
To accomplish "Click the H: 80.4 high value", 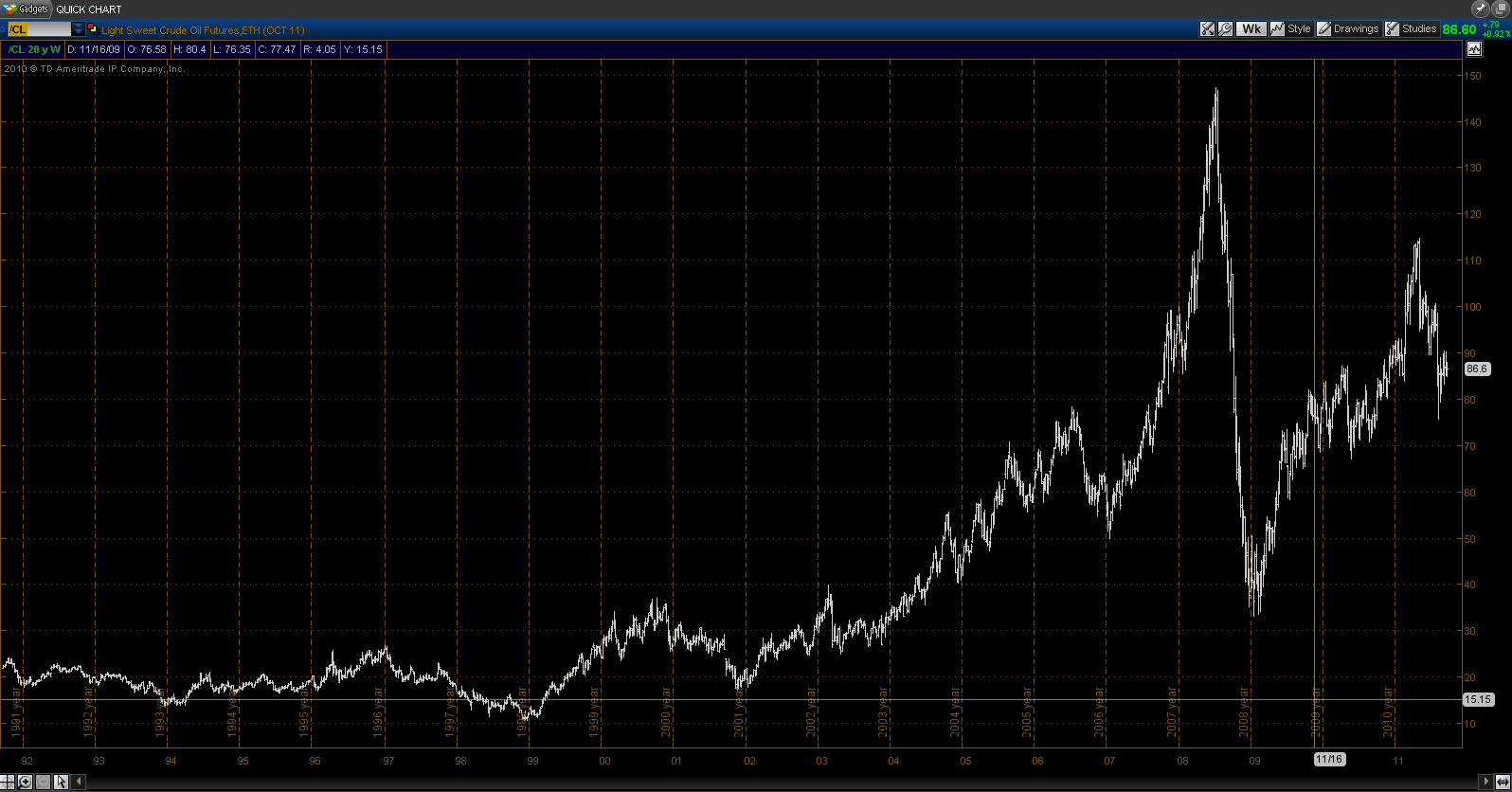I will tap(189, 49).
